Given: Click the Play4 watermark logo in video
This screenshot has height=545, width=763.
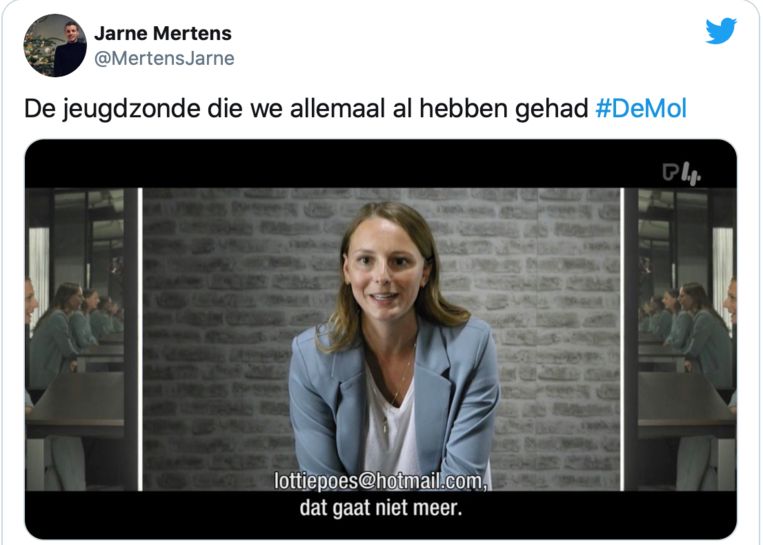Looking at the screenshot, I should click(682, 174).
